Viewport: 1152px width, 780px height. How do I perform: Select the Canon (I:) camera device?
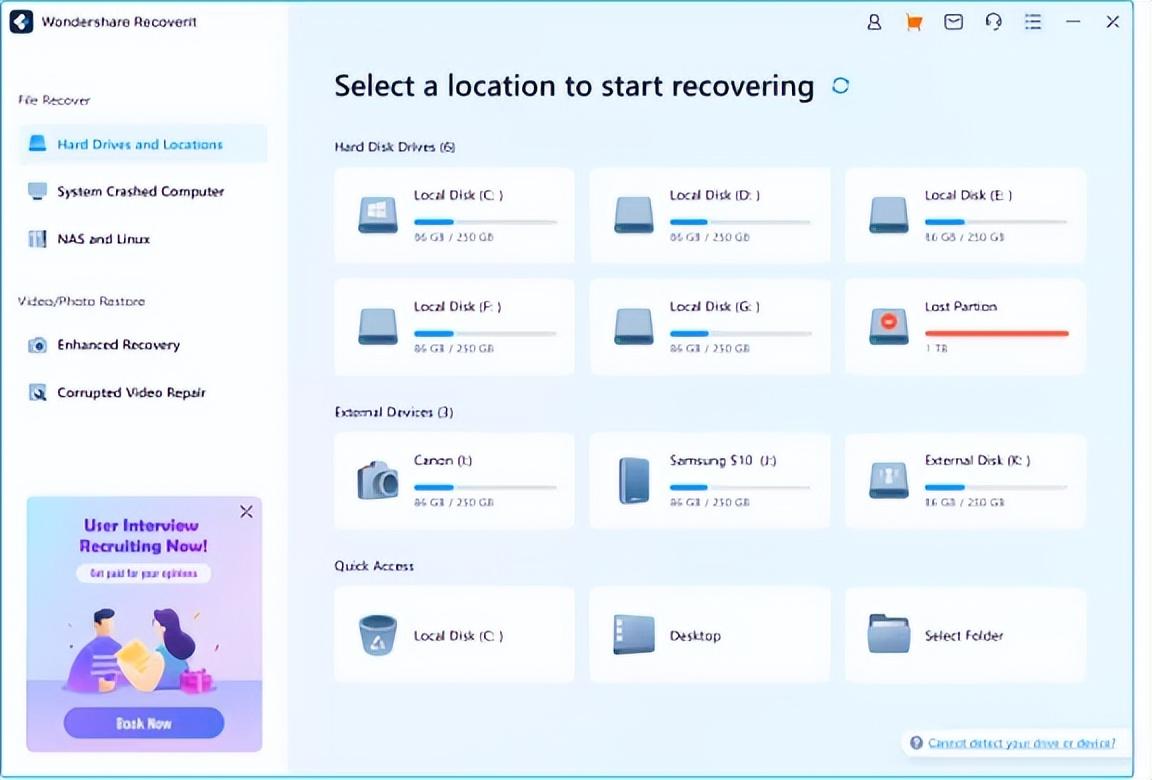click(x=454, y=480)
